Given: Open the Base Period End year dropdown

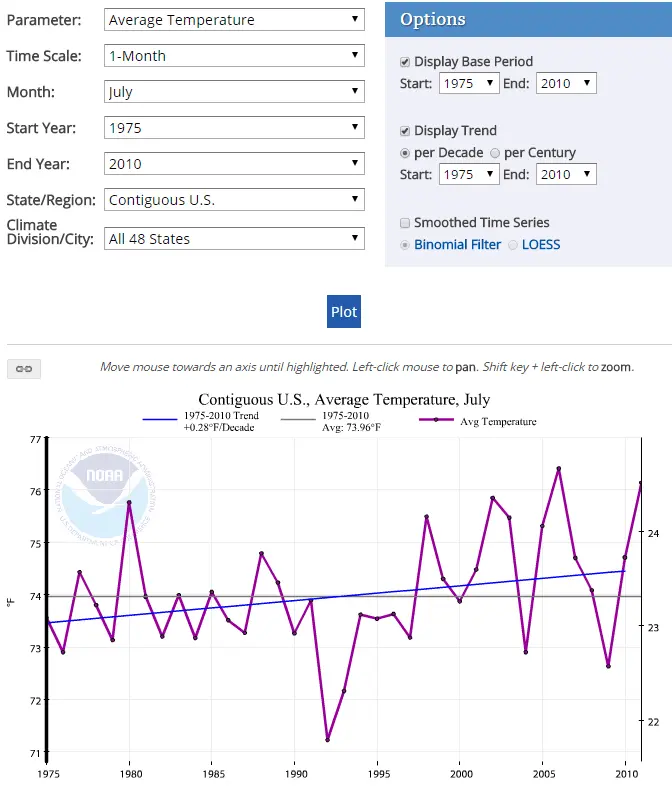Looking at the screenshot, I should click(566, 84).
